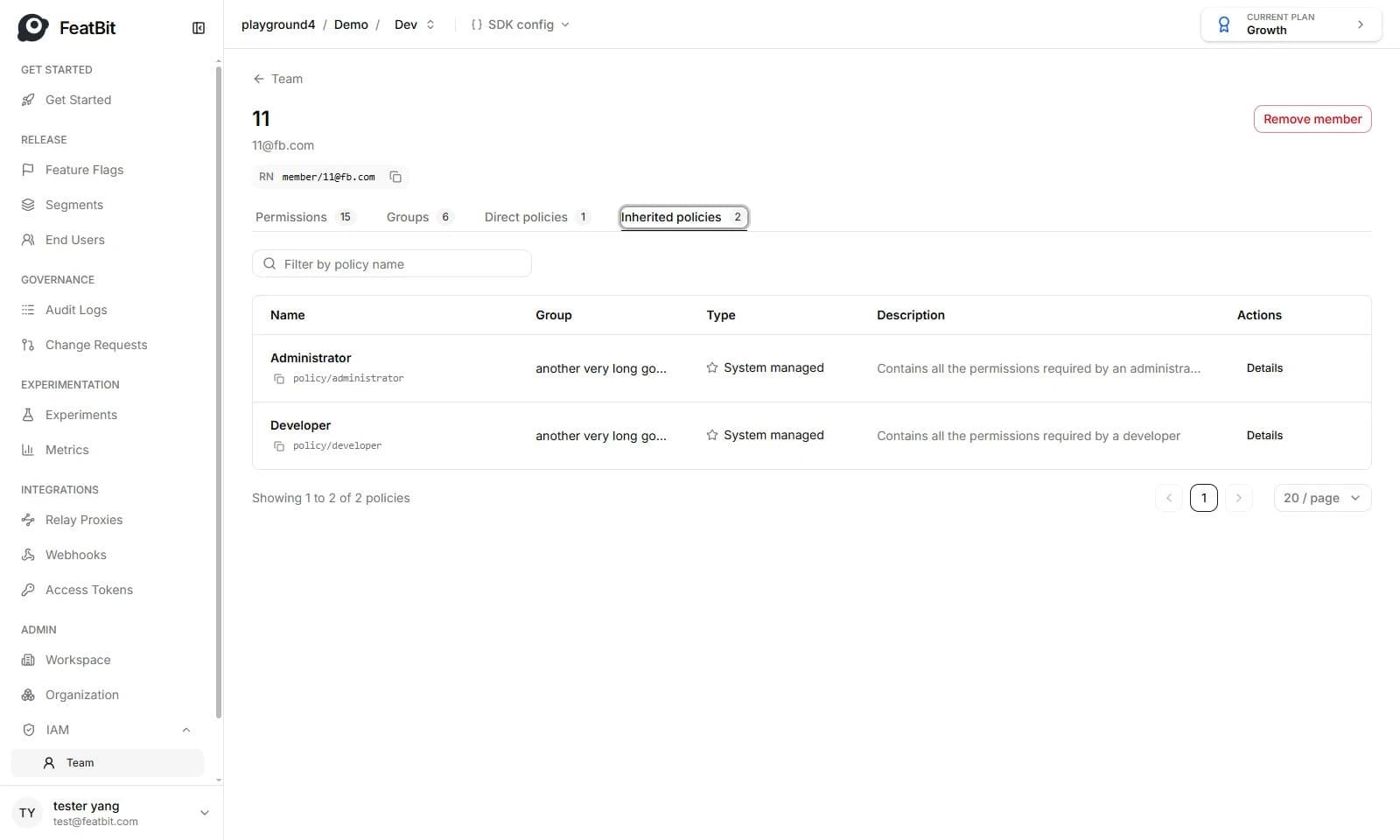Click the current plan award icon
Image resolution: width=1400 pixels, height=840 pixels.
pos(1224,24)
